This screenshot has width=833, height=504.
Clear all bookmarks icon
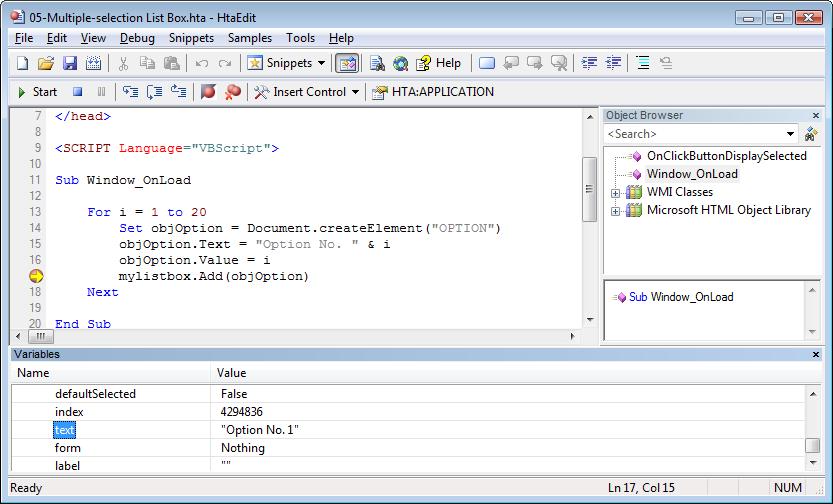click(x=559, y=63)
